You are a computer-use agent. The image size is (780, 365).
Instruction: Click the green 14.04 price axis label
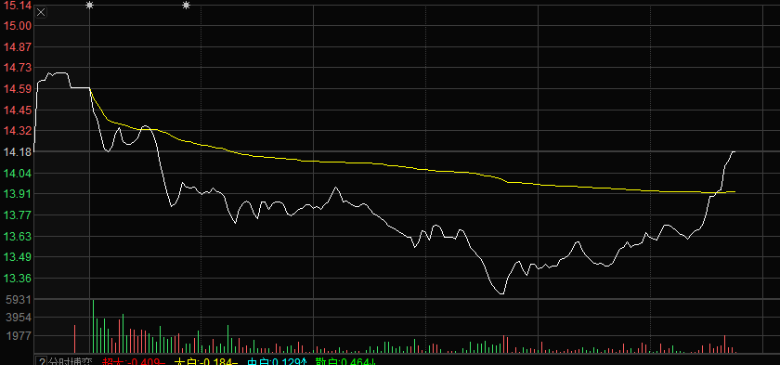tap(17, 174)
